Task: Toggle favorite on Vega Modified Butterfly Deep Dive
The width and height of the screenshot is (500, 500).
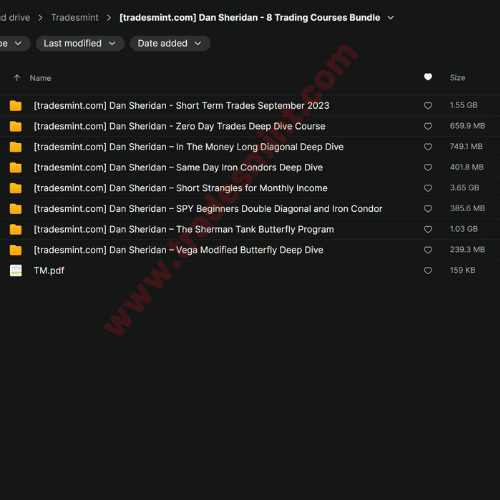Action: [x=428, y=250]
